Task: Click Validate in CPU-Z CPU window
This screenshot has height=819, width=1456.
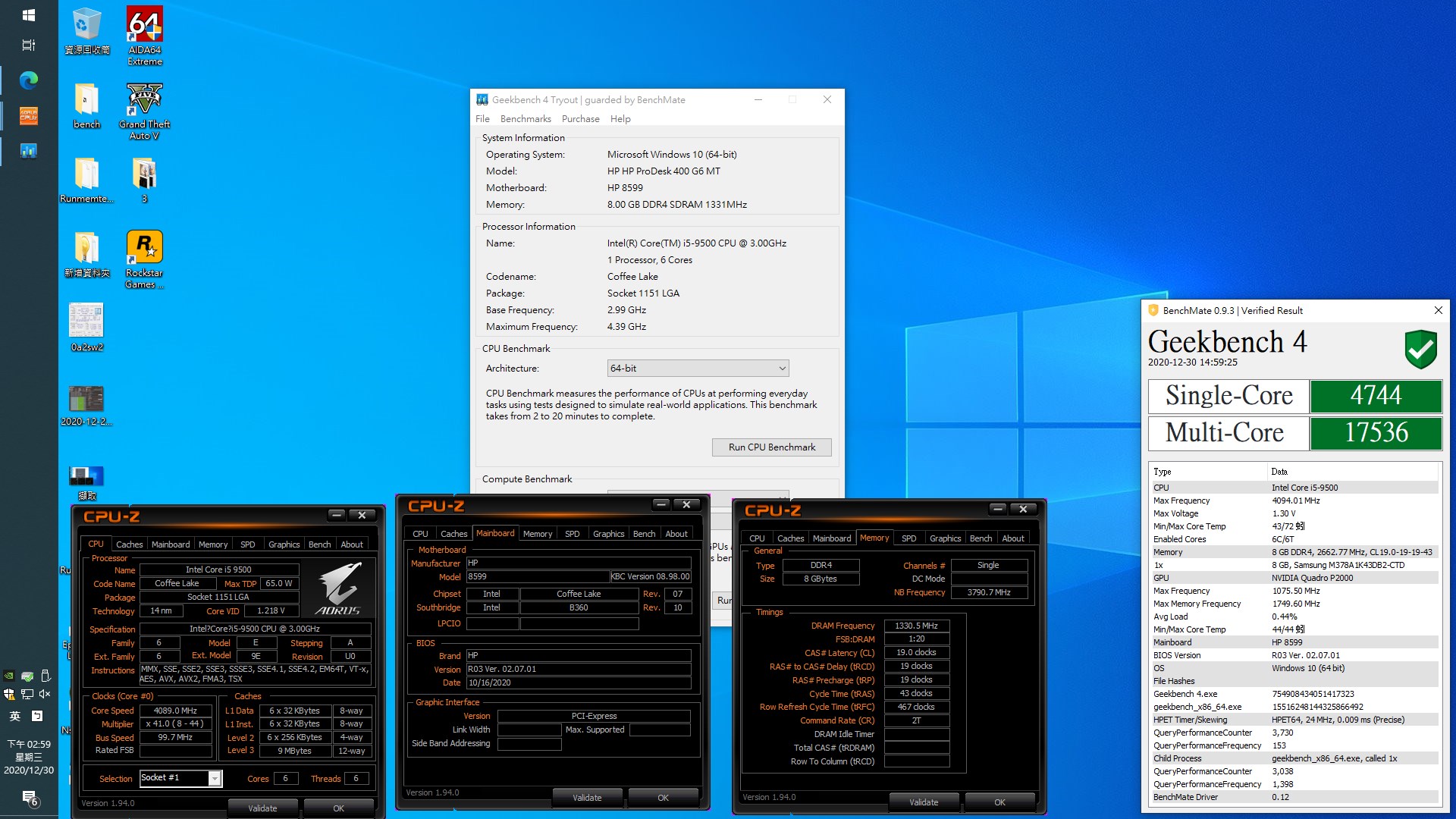Action: (x=262, y=808)
